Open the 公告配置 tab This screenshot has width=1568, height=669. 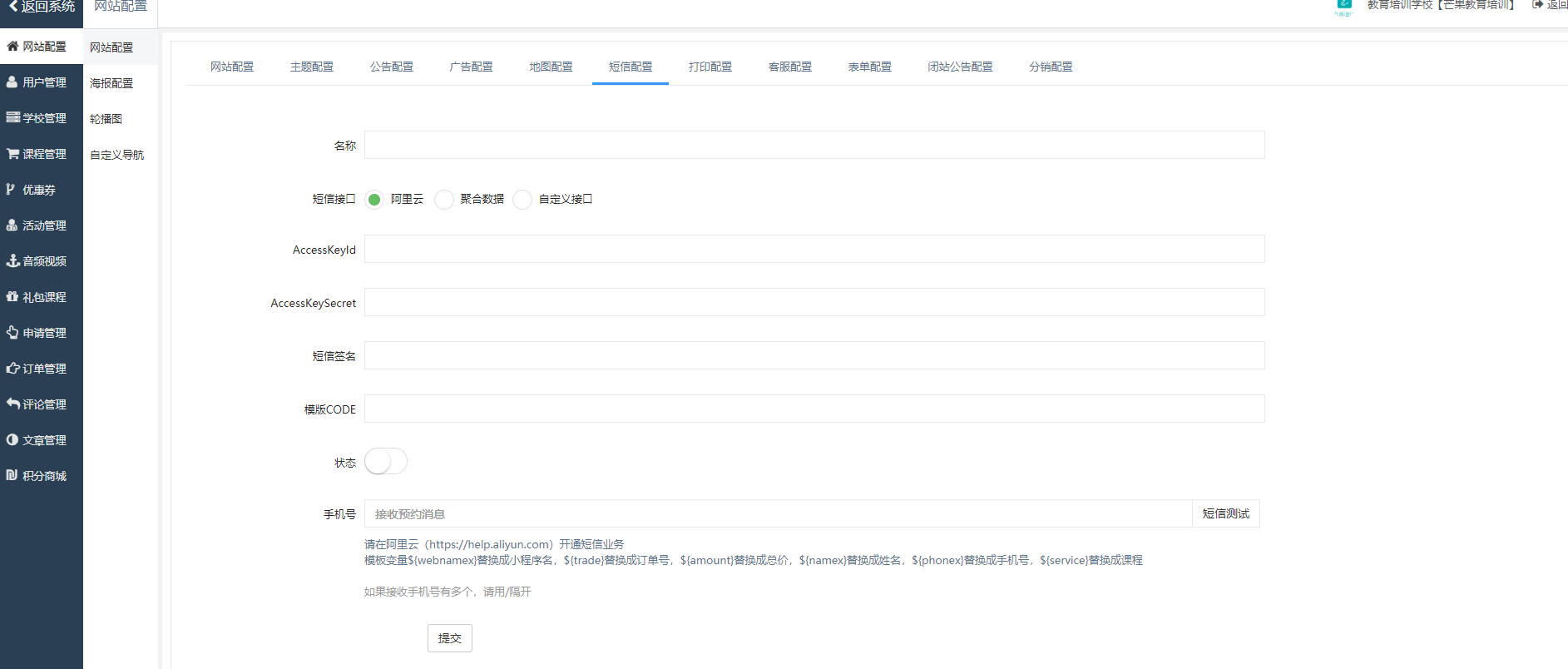[x=392, y=67]
